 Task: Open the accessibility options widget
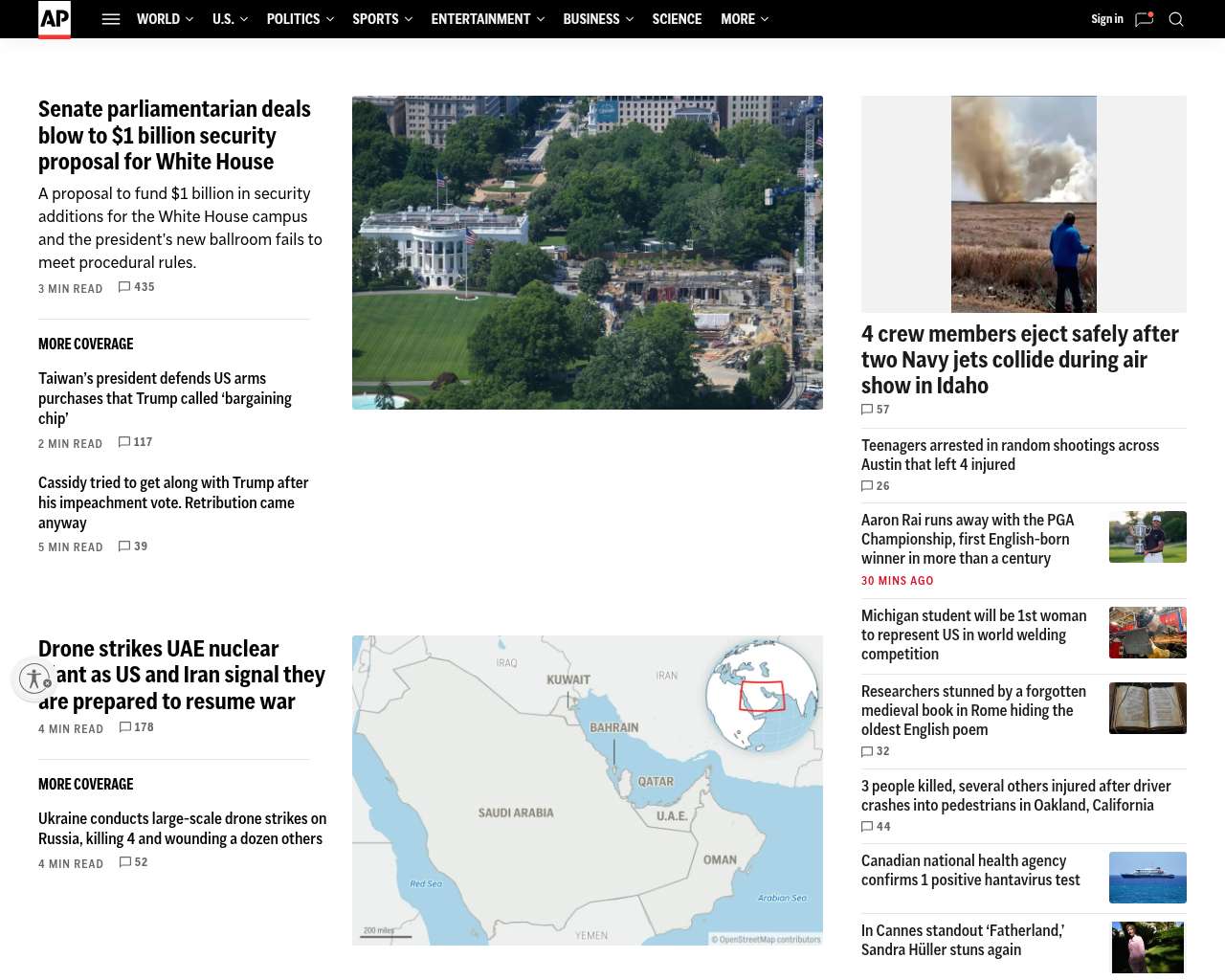pyautogui.click(x=34, y=679)
